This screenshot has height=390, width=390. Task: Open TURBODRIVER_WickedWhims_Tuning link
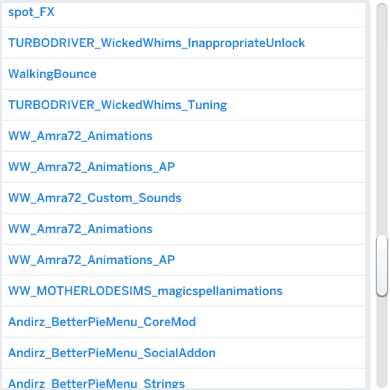click(117, 105)
